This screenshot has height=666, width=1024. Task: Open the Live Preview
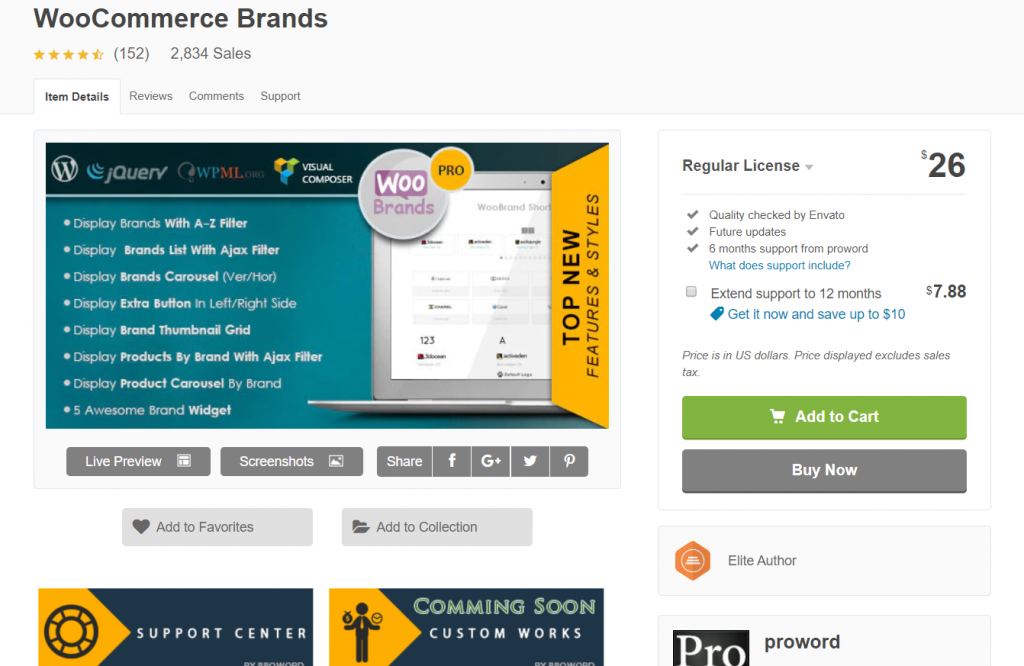[x=138, y=461]
